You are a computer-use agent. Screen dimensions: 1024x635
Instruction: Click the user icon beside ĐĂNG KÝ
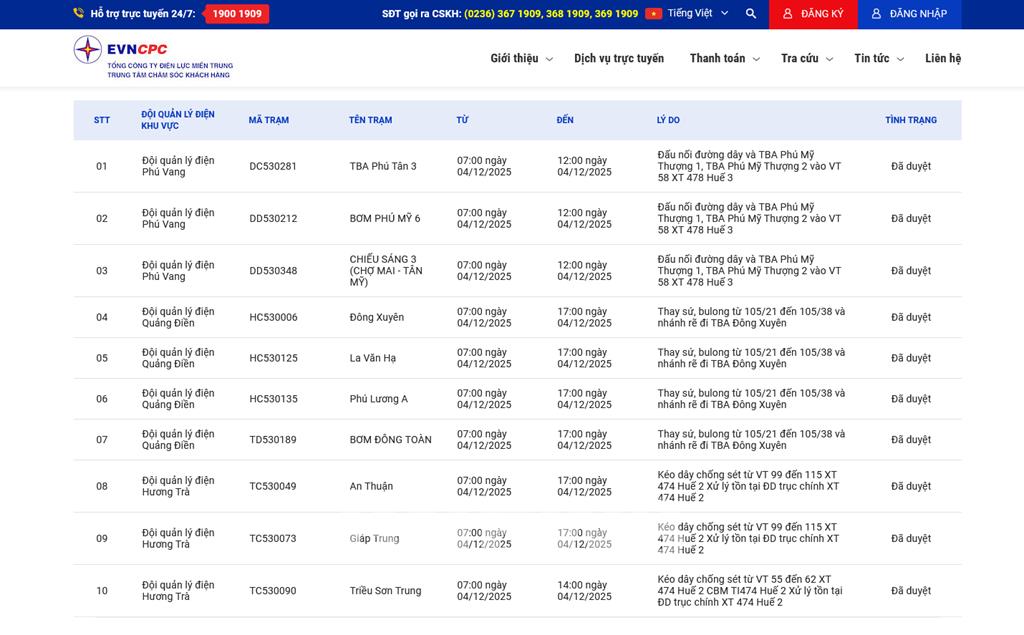pyautogui.click(x=788, y=14)
